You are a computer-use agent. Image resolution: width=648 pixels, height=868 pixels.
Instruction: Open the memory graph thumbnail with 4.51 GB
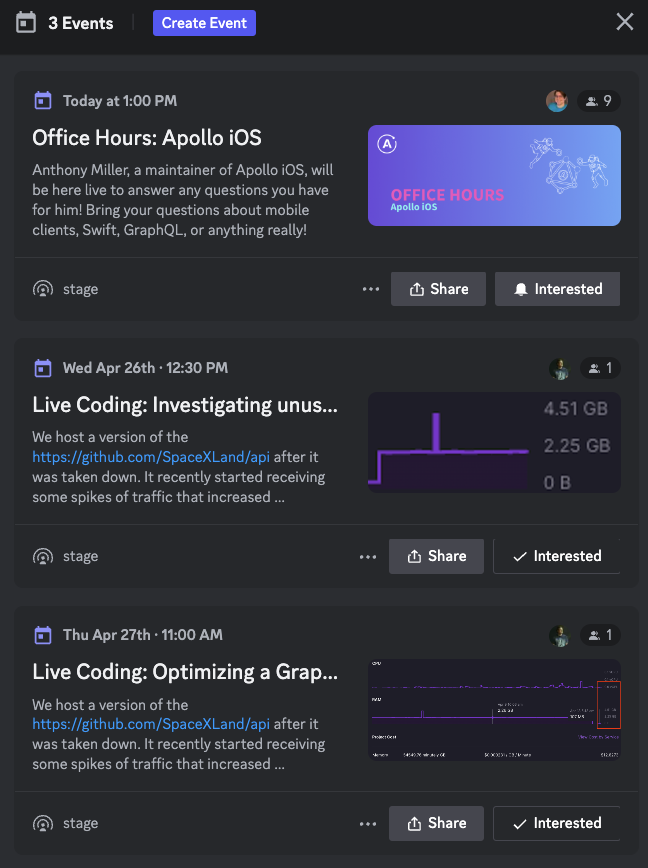tap(494, 442)
